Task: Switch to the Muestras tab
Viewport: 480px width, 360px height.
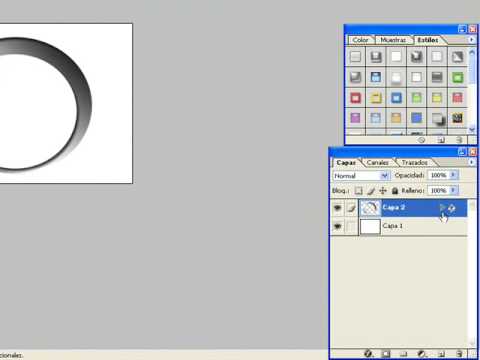Action: 393,40
